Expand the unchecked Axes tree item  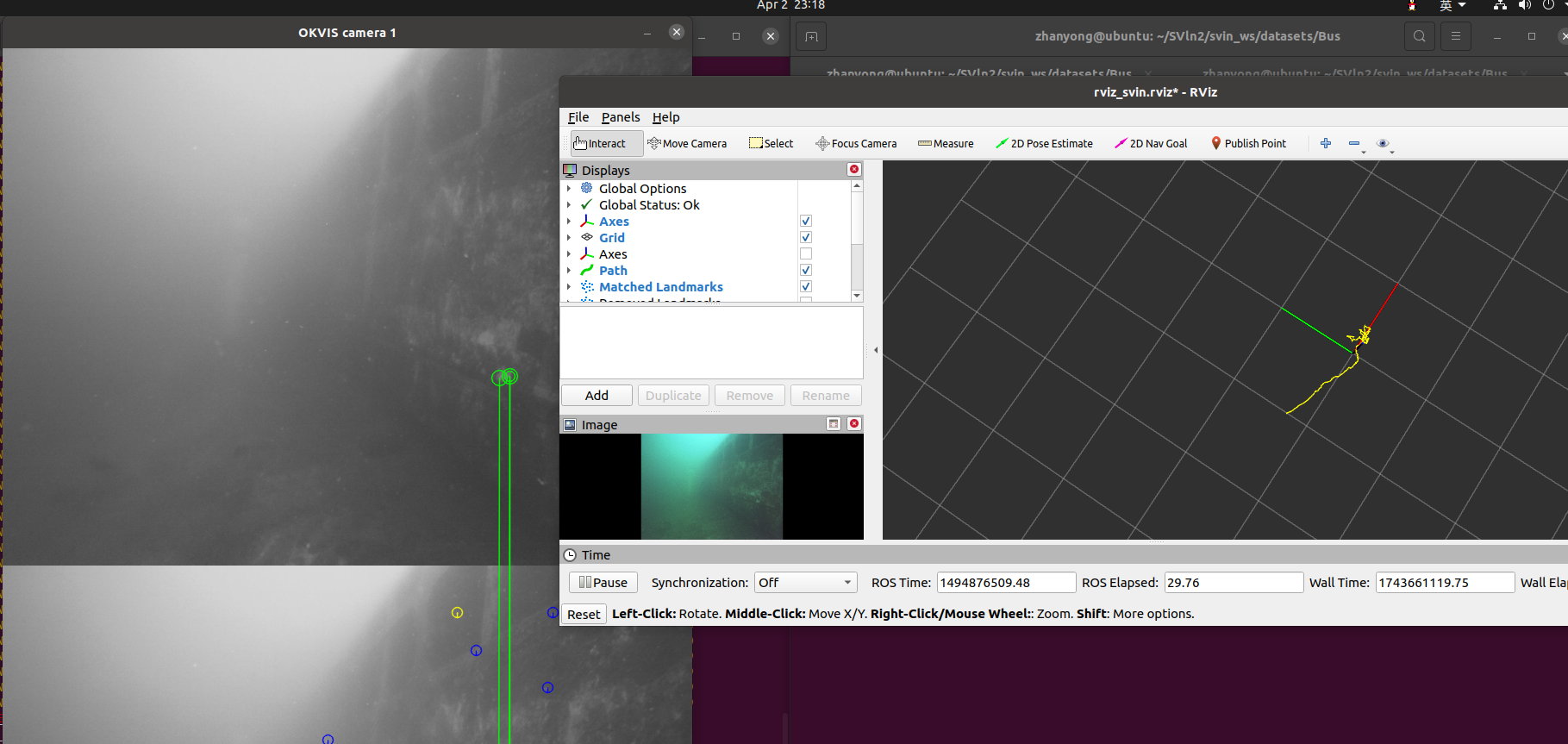[x=569, y=254]
